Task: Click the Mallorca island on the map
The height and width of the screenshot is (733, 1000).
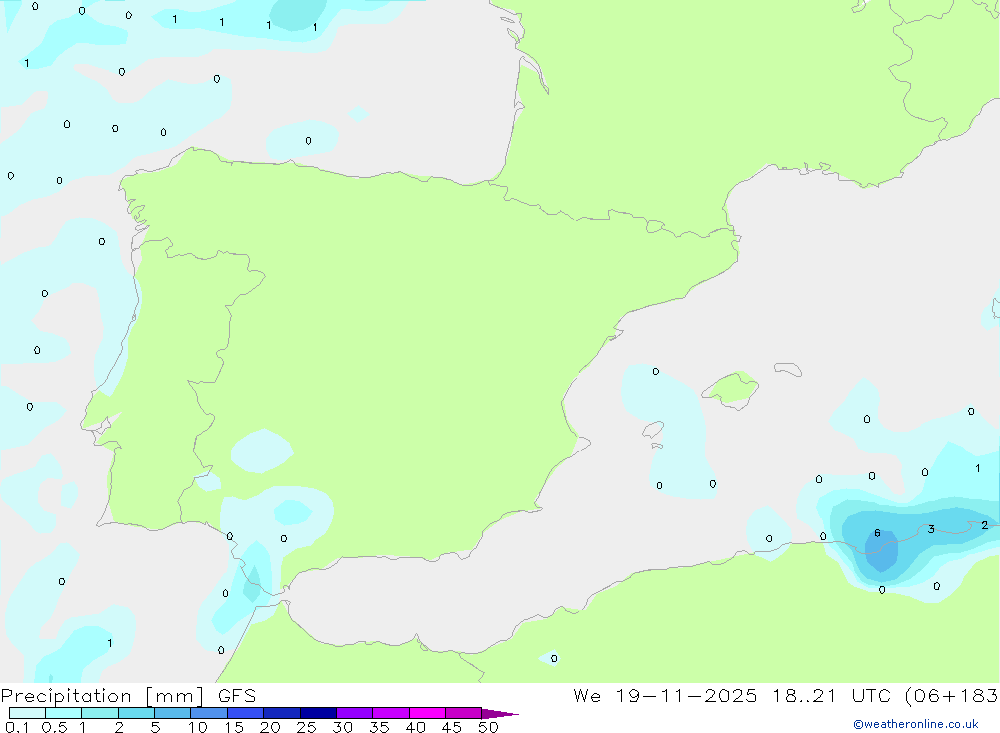Action: click(x=732, y=389)
